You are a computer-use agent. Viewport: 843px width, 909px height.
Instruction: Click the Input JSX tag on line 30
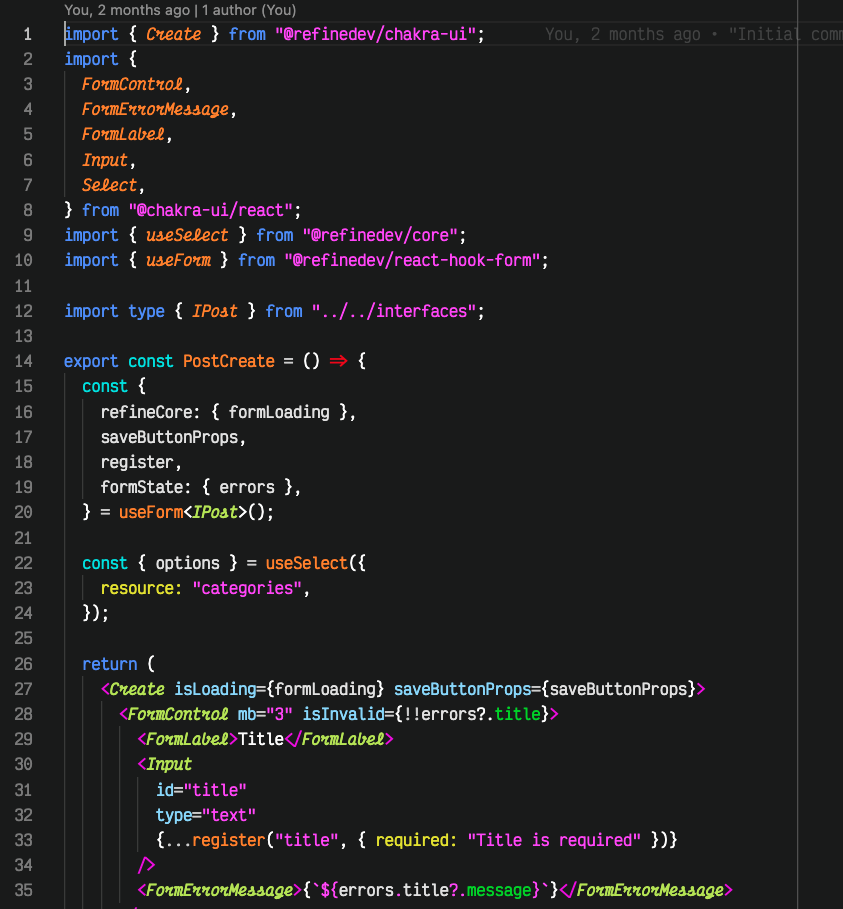169,764
